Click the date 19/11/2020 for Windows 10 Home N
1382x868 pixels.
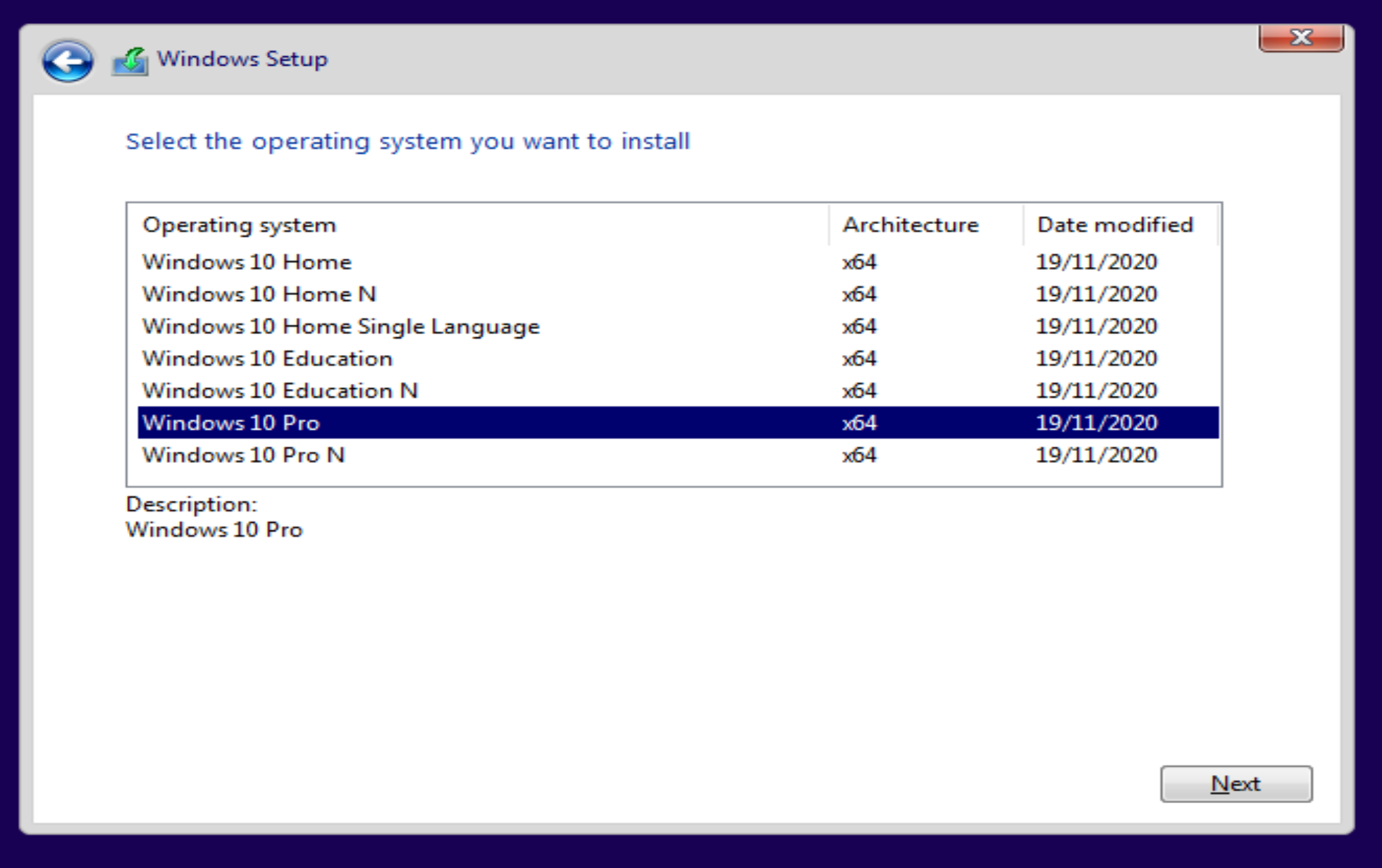1097,294
